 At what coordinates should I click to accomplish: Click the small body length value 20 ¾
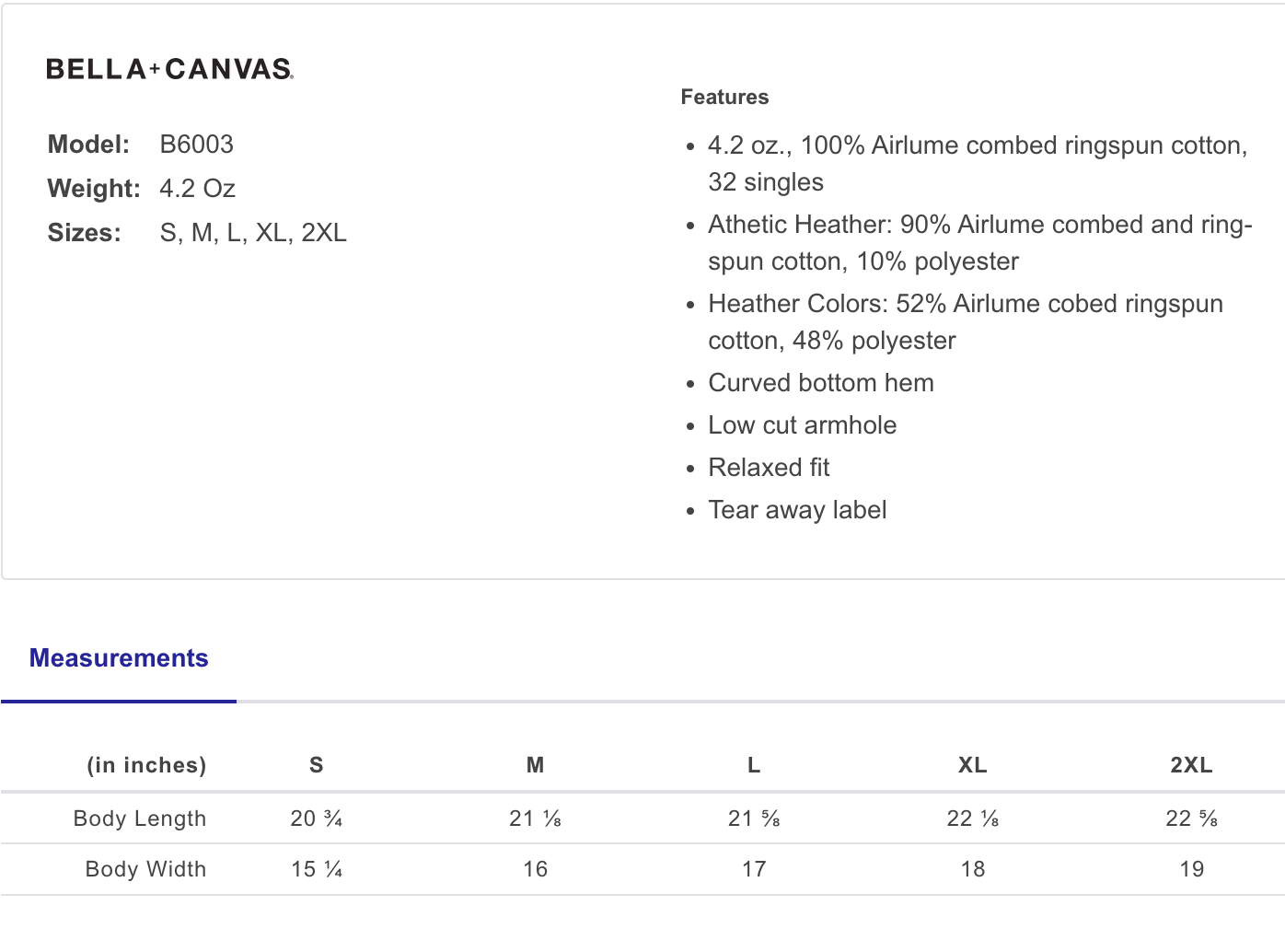pyautogui.click(x=317, y=818)
